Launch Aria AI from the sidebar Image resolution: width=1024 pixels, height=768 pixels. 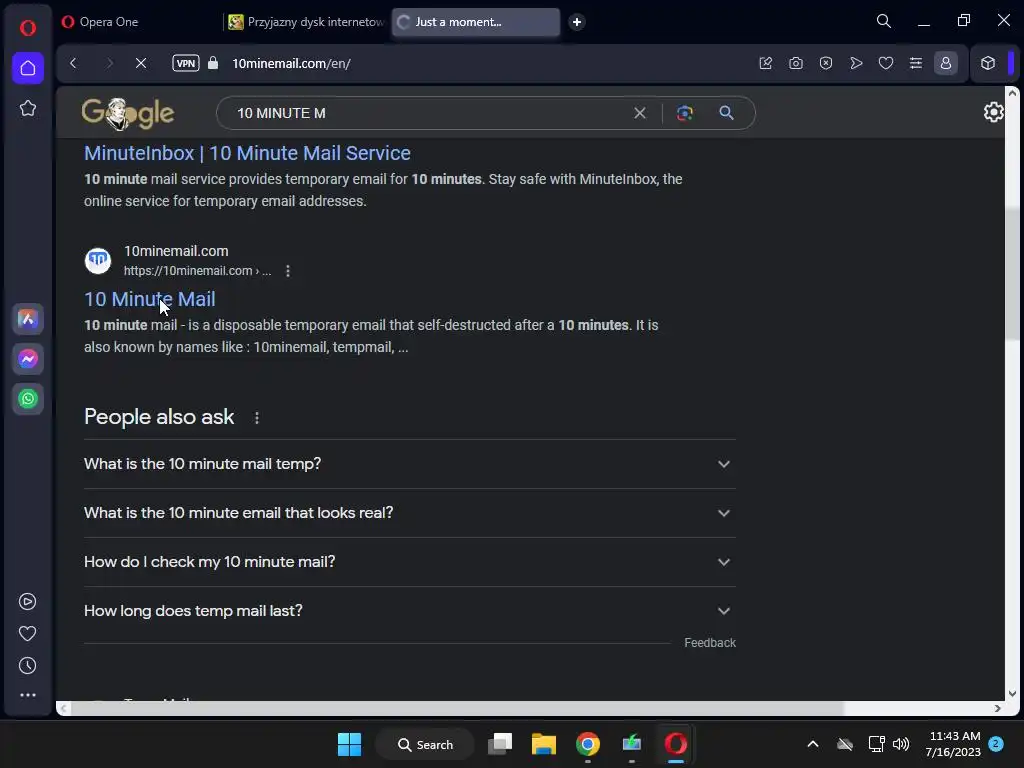pyautogui.click(x=27, y=319)
